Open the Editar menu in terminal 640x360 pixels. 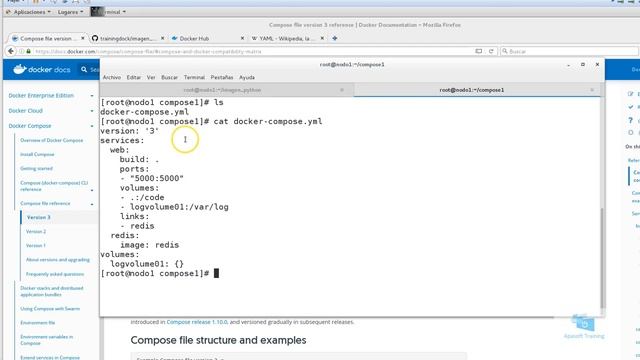point(133,78)
